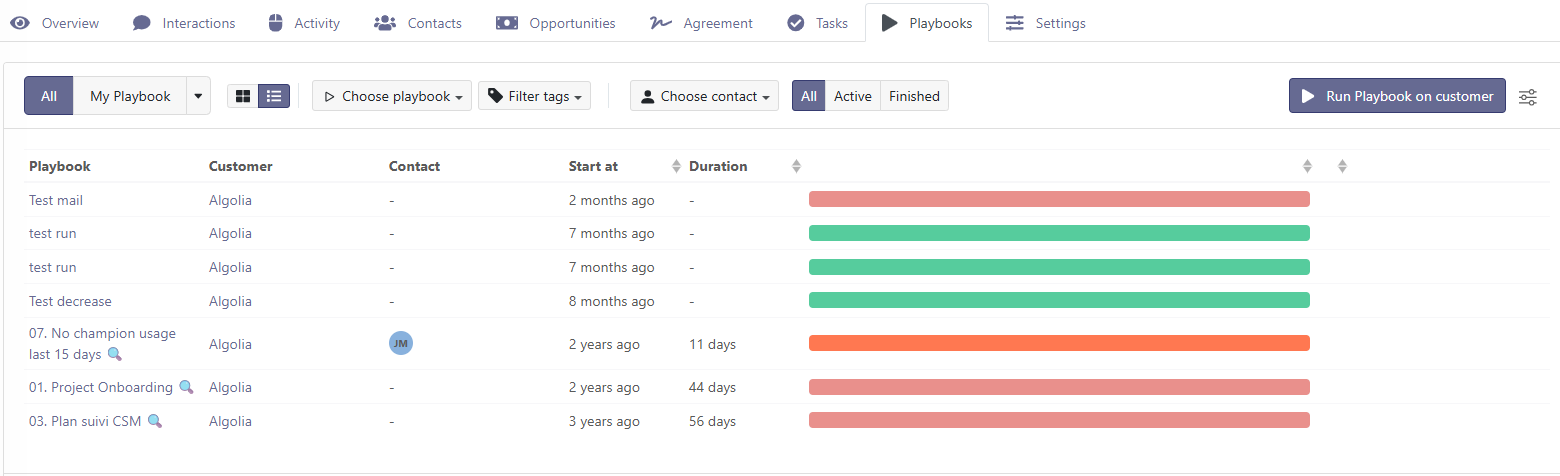Show only Active playbooks

[852, 96]
